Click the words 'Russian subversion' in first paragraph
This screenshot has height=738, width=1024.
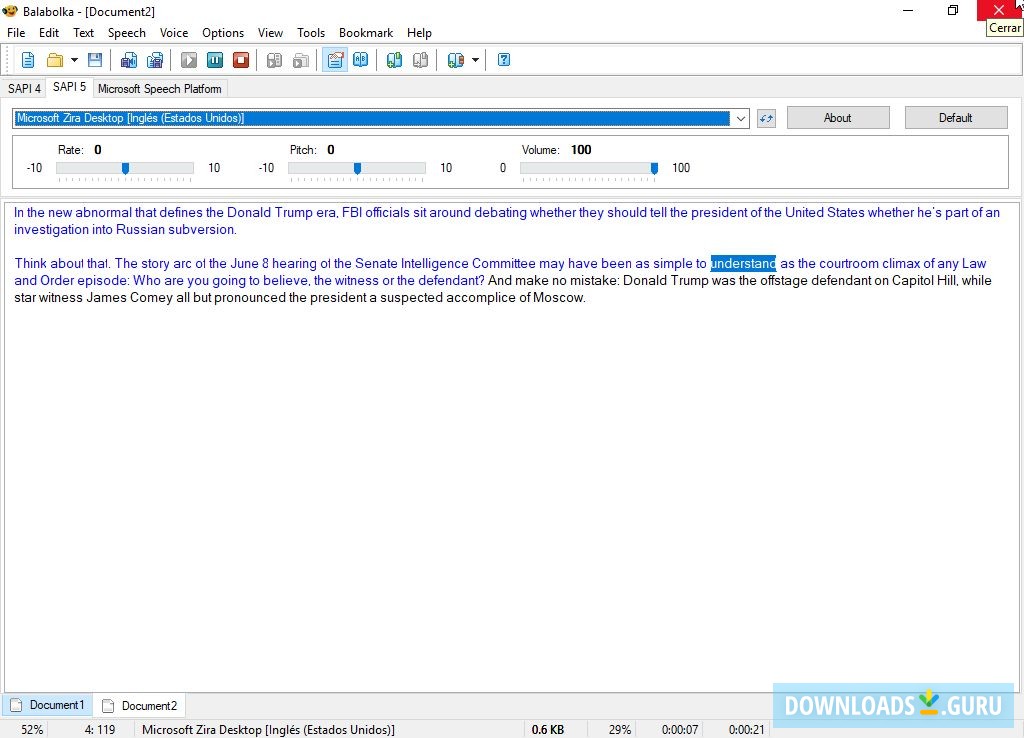tap(175, 230)
